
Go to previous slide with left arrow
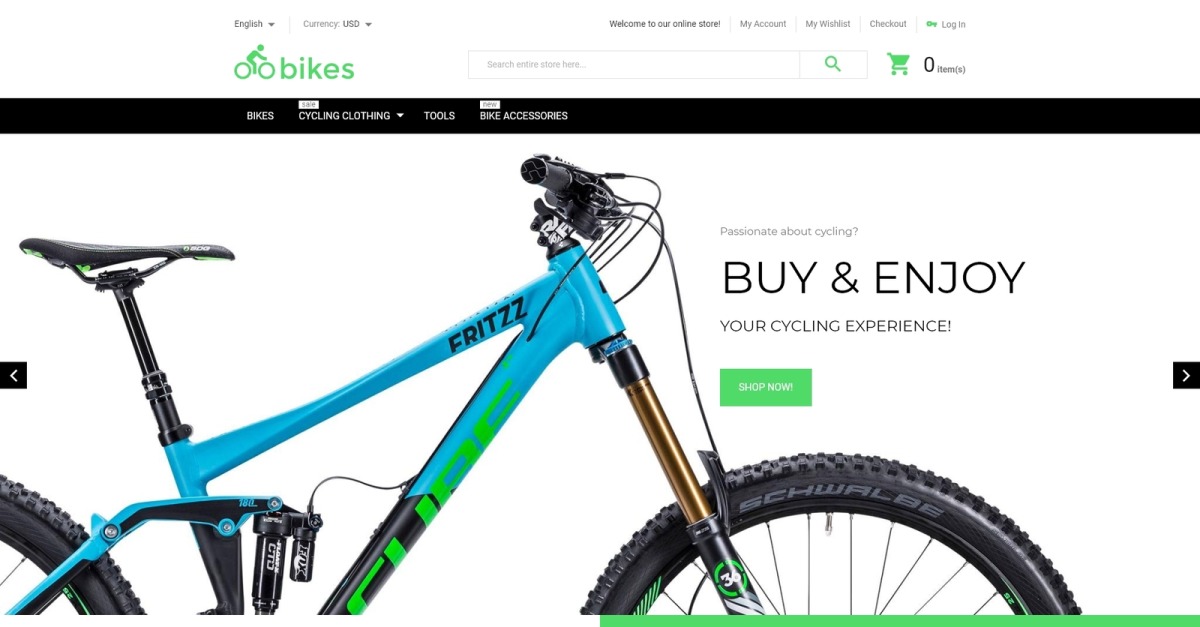[13, 375]
